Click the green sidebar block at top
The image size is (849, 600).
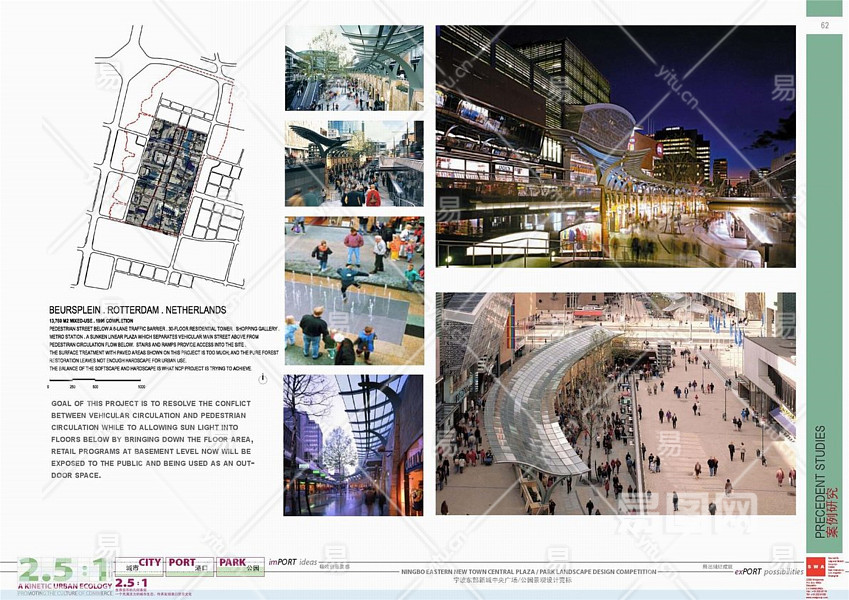[824, 8]
